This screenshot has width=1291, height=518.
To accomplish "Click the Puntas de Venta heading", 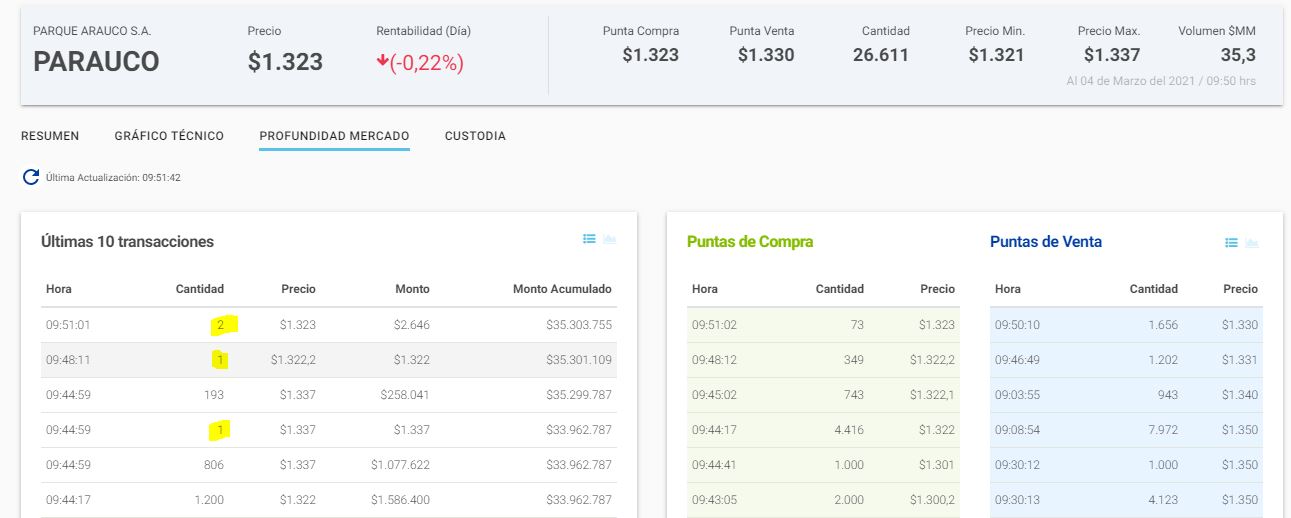I will click(x=1046, y=241).
